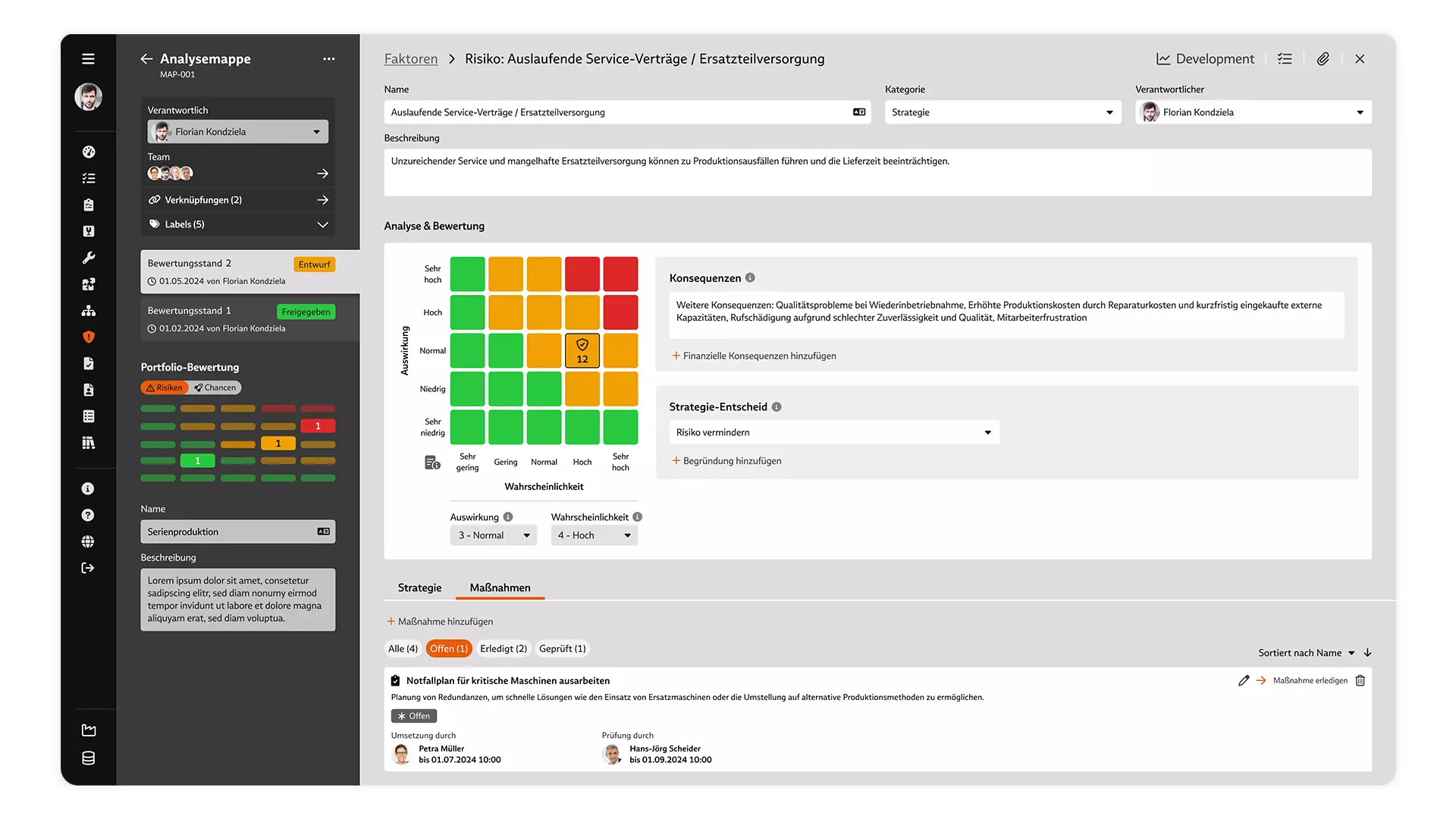Open the help question mark icon in sidebar
Image resolution: width=1456 pixels, height=819 pixels.
pos(88,515)
